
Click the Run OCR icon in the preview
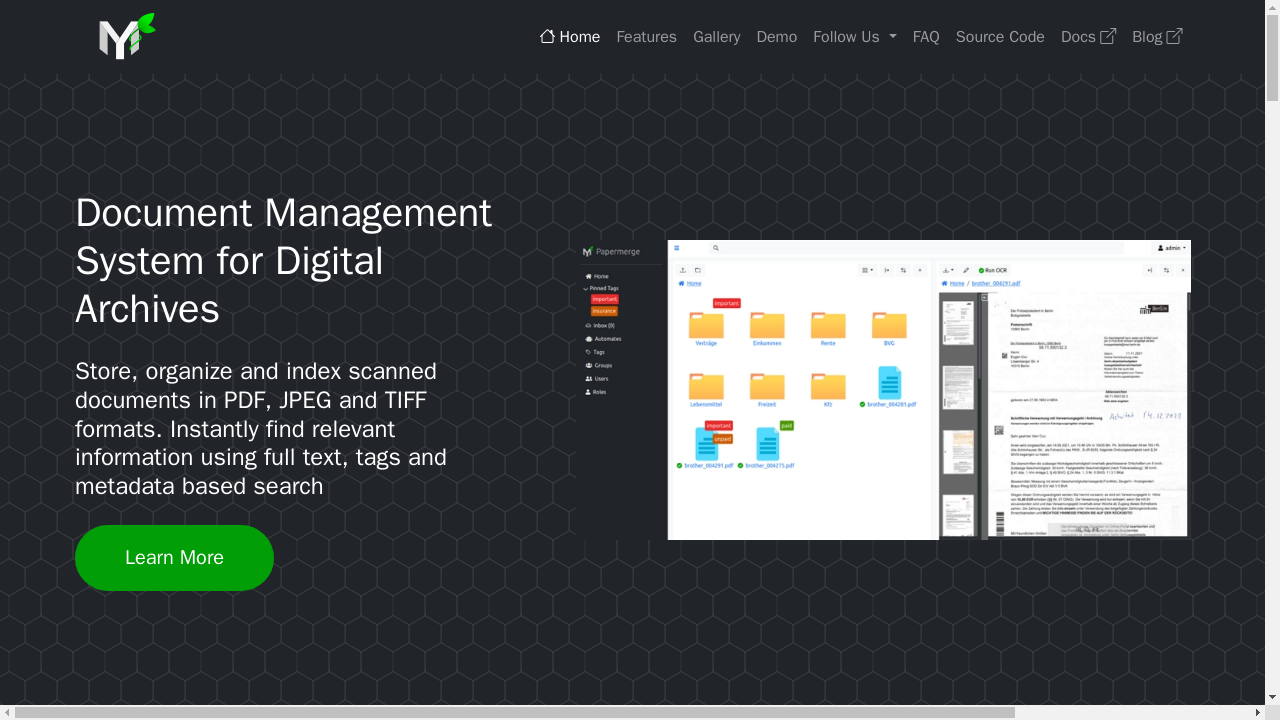point(983,270)
